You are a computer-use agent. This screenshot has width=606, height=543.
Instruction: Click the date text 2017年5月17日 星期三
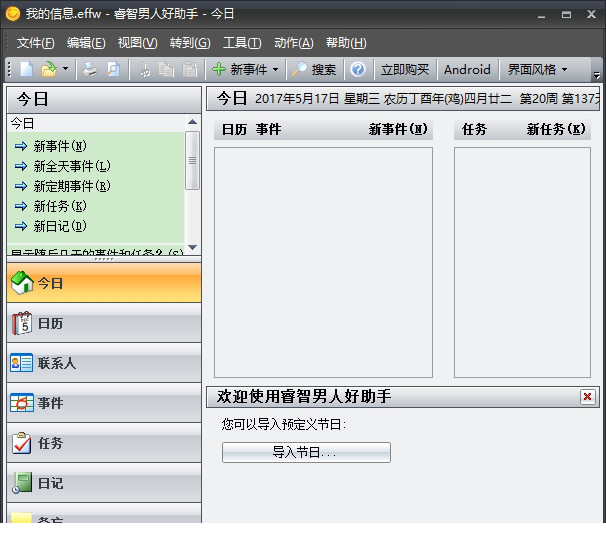point(317,99)
